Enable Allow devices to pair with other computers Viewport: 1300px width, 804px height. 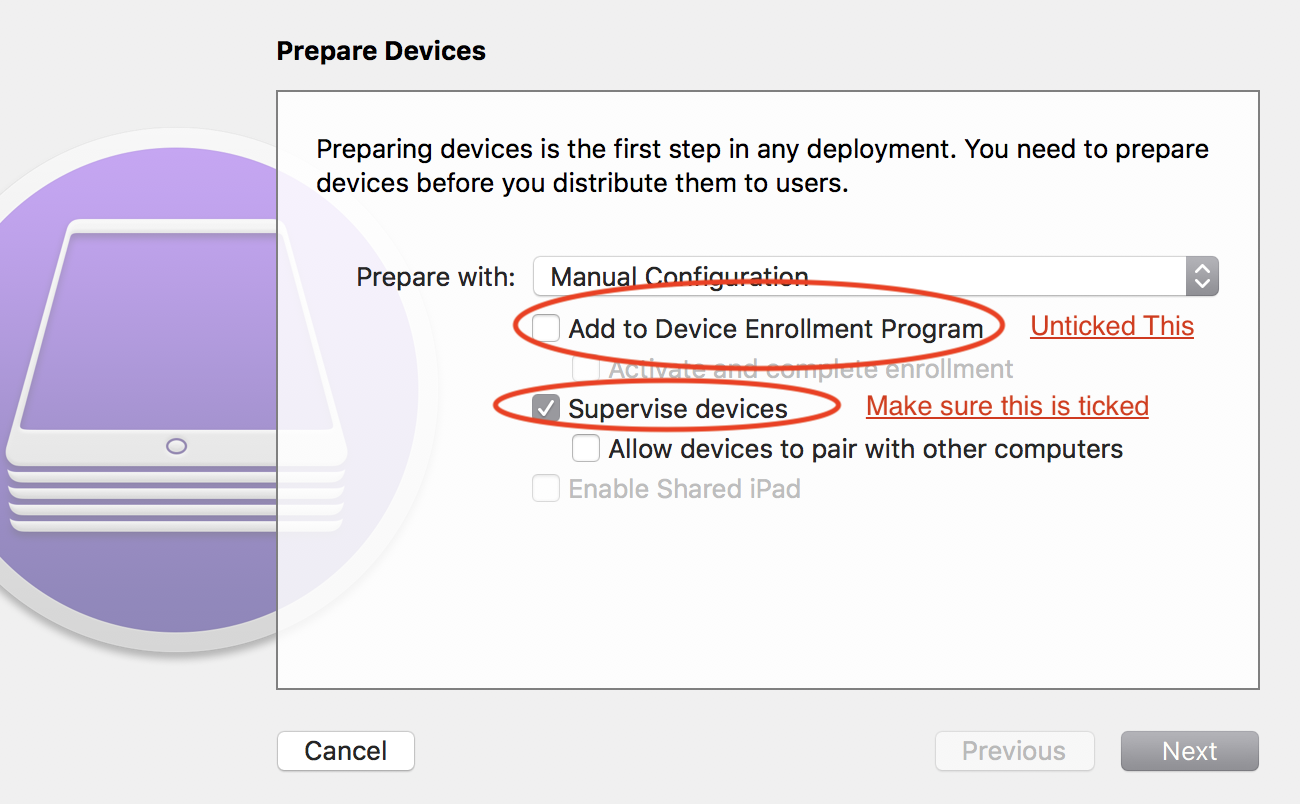[586, 448]
